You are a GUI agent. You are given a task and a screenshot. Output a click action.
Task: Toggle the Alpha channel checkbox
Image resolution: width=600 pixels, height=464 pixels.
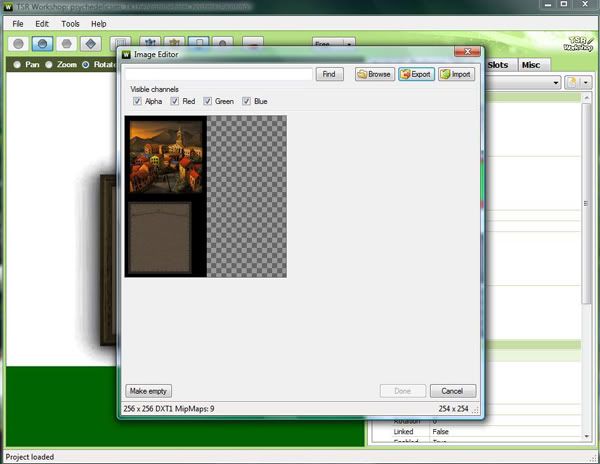point(137,101)
